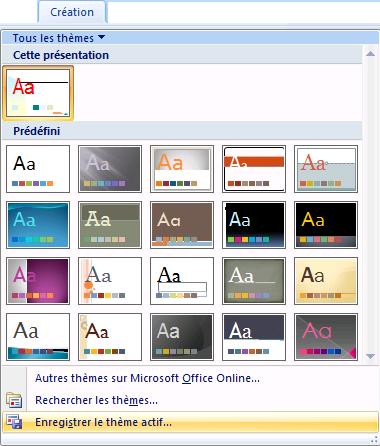Select the current presentation theme with red Aa
Screen dimensions: 380x446
tap(38, 93)
